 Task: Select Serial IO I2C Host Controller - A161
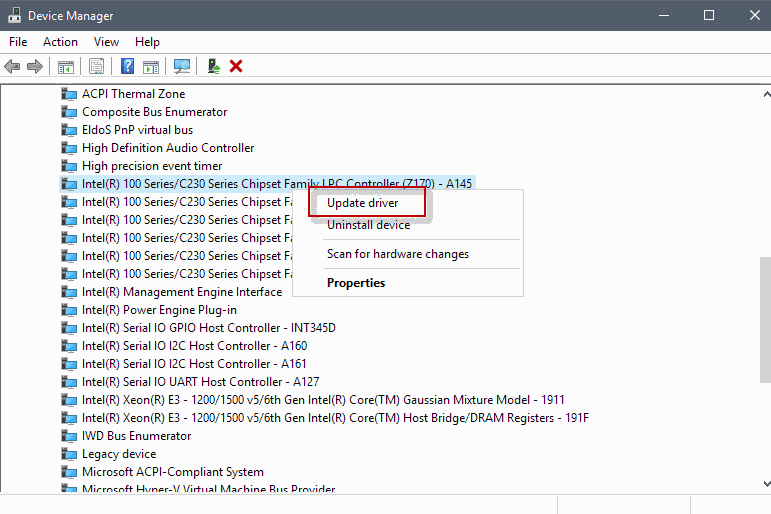[194, 364]
